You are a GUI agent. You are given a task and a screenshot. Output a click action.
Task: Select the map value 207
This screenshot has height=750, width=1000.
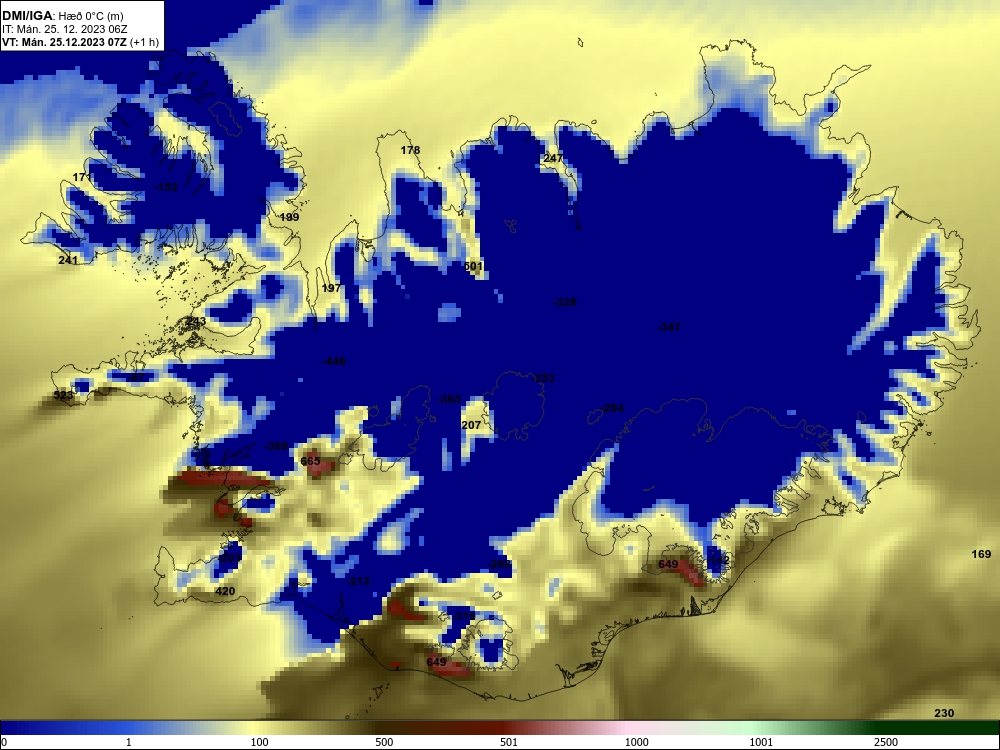(471, 425)
